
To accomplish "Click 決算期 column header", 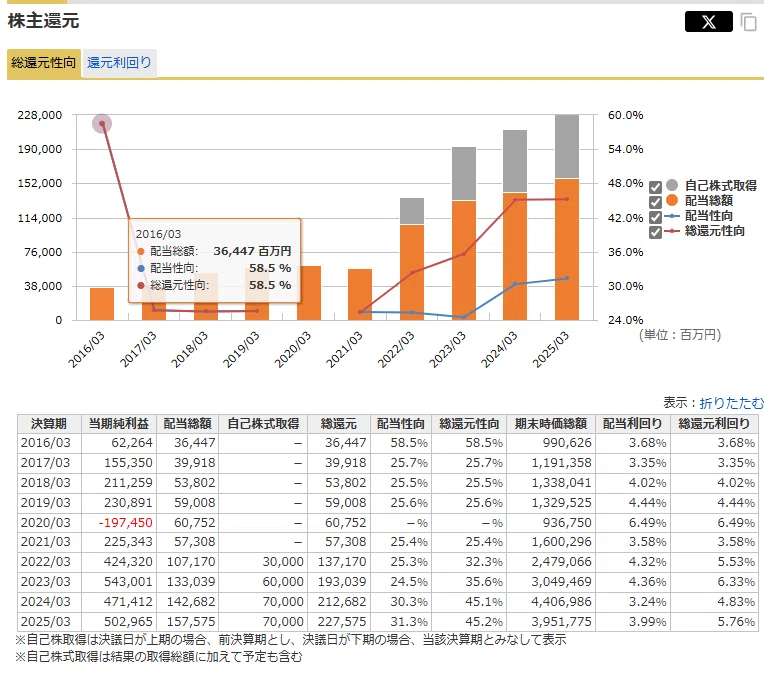I will 49,424.
